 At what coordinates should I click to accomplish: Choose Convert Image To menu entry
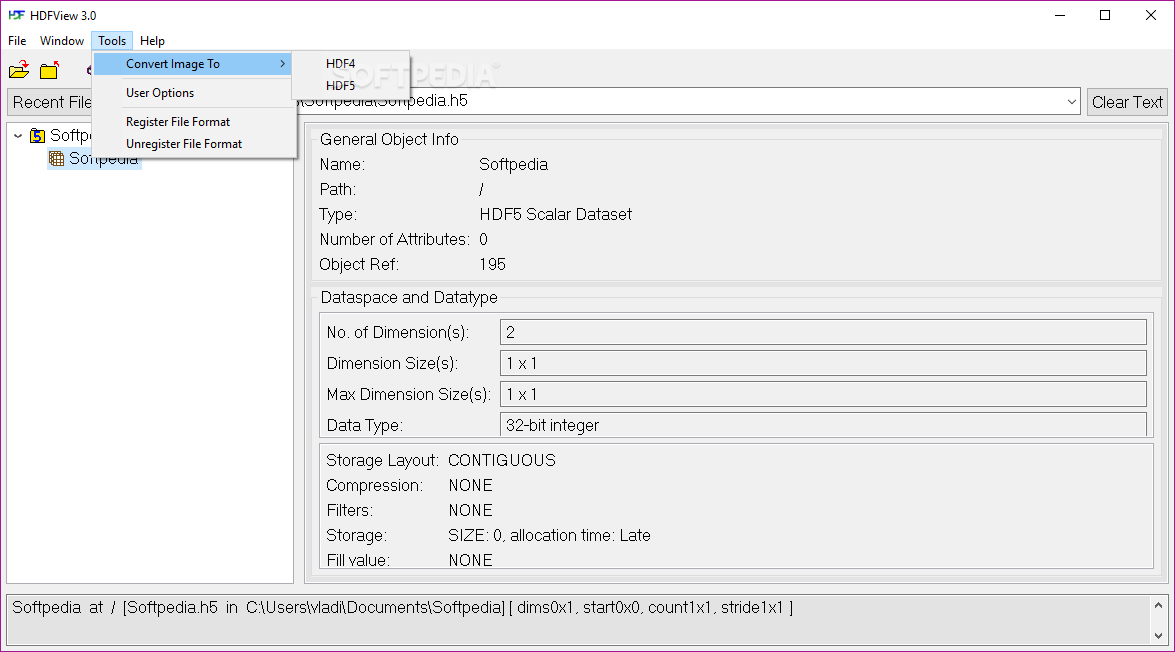tap(193, 64)
